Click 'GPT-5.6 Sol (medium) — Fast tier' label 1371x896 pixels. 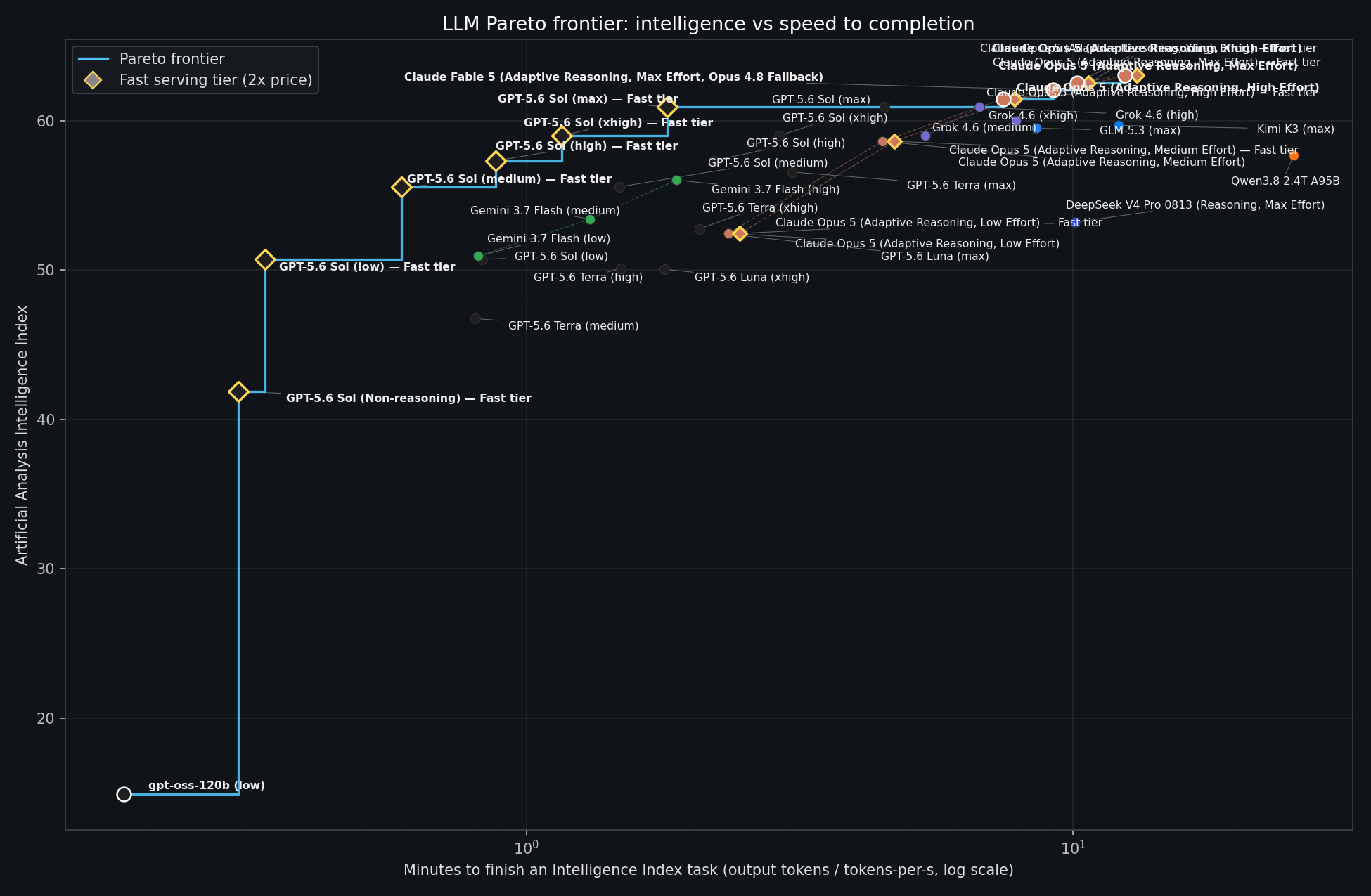pos(510,179)
